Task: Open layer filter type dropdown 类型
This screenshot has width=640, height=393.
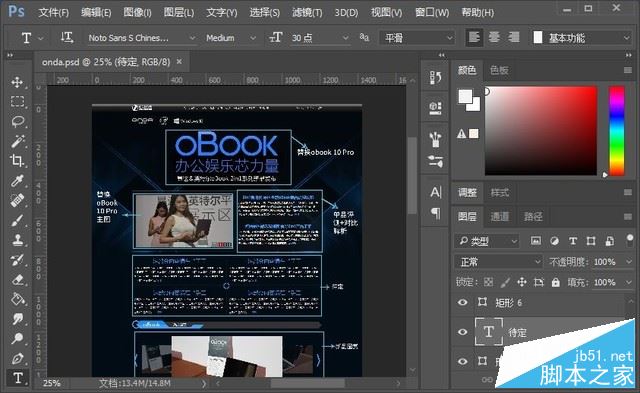Action: point(487,241)
